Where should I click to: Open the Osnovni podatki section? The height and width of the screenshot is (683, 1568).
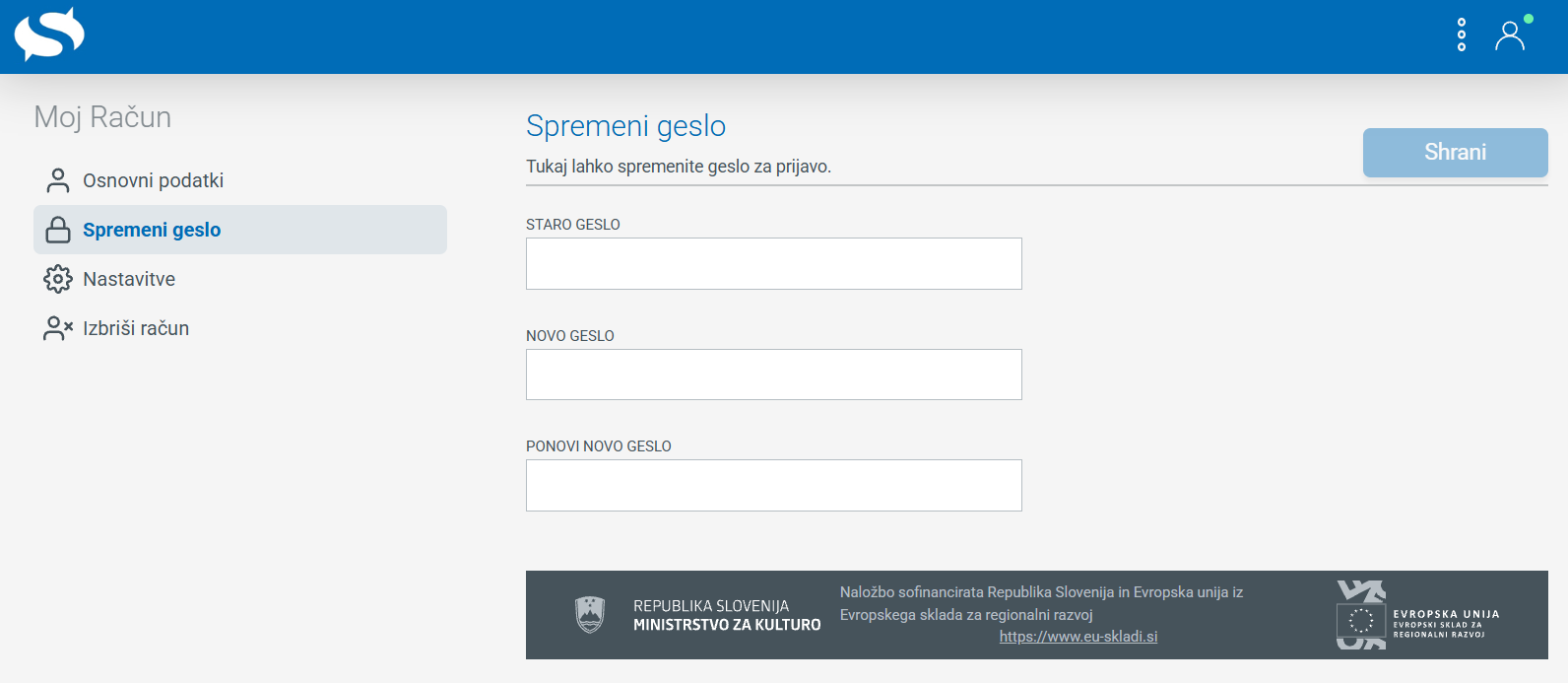click(x=153, y=180)
